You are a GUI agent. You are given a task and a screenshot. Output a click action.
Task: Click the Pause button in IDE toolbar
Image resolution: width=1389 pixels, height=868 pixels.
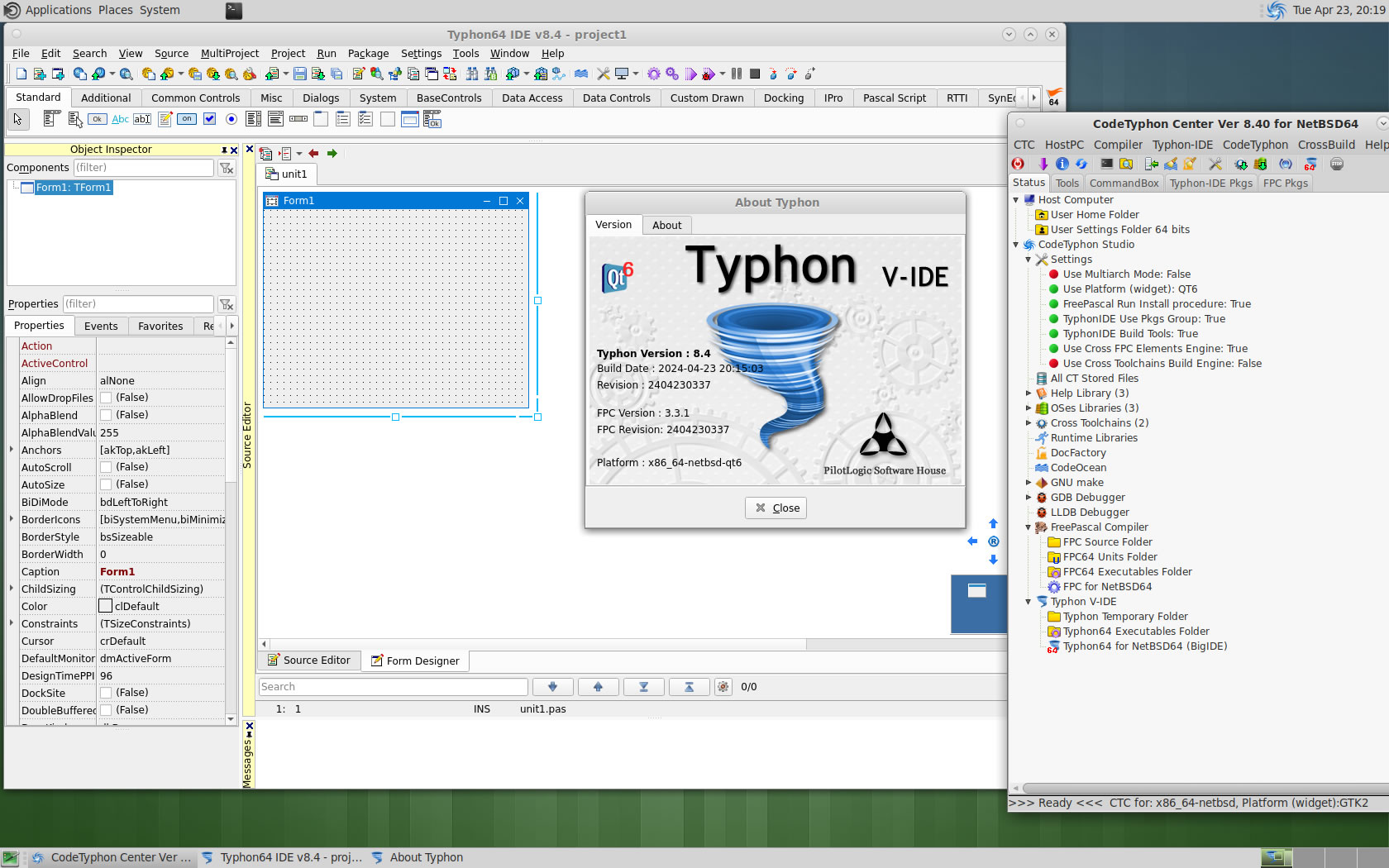pos(737,74)
